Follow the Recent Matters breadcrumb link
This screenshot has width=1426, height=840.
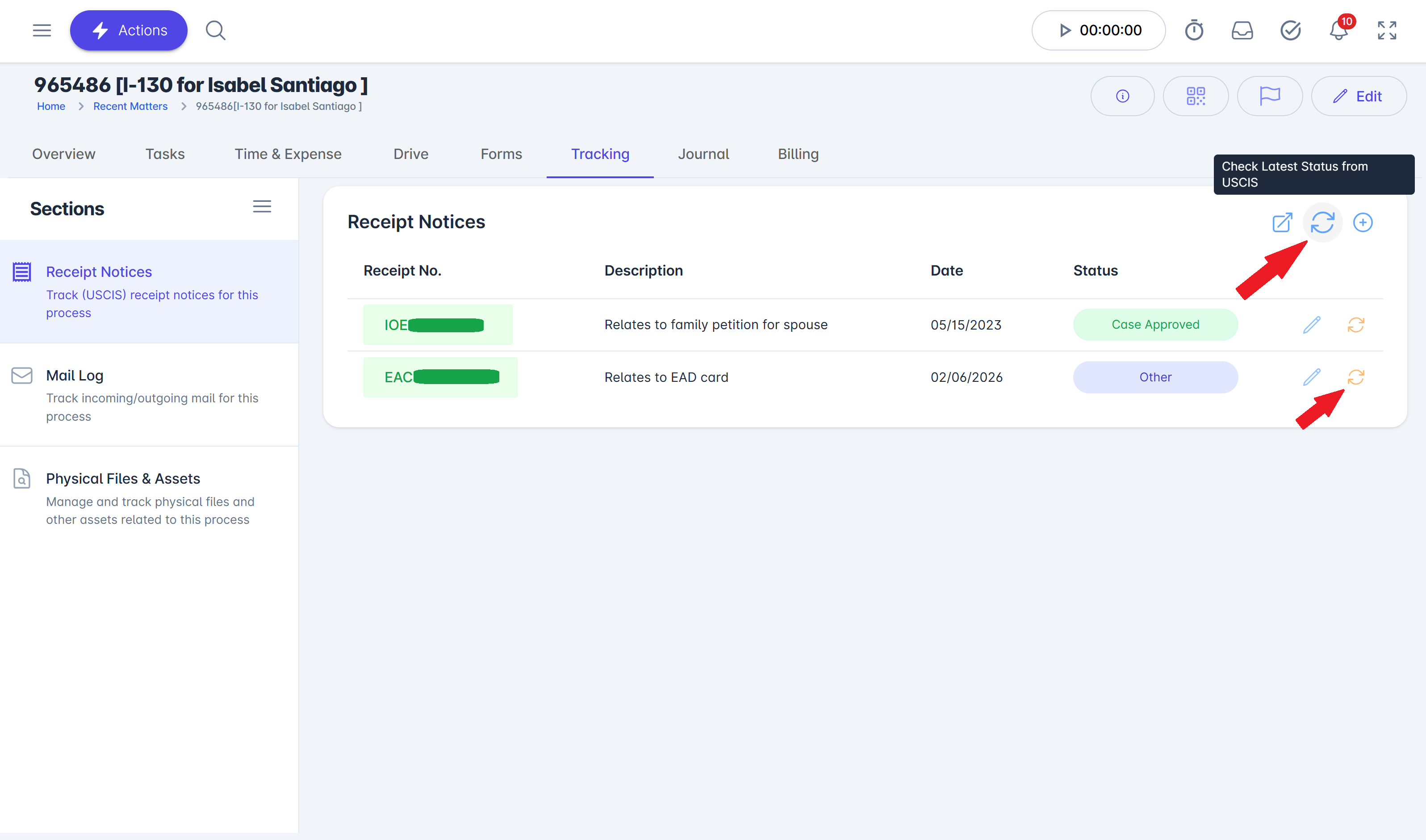pyautogui.click(x=130, y=106)
